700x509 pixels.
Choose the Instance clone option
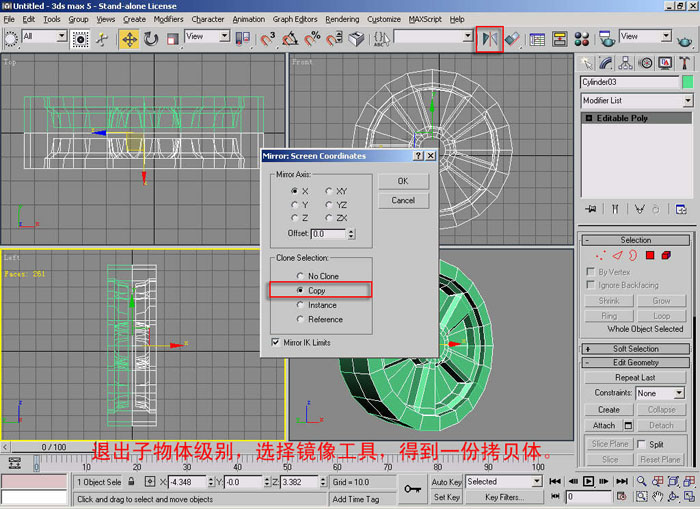click(300, 305)
